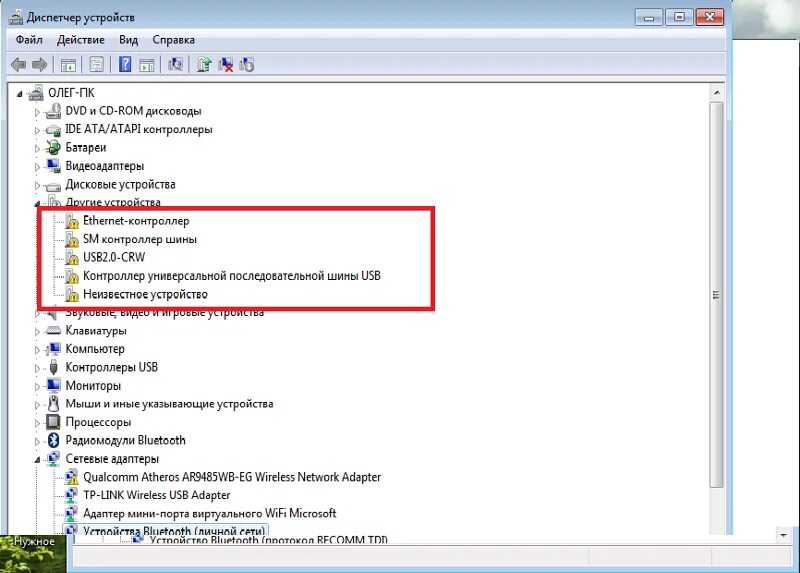This screenshot has height=573, width=800.
Task: Maximize the Диспетчер устройств window
Action: pyautogui.click(x=679, y=17)
